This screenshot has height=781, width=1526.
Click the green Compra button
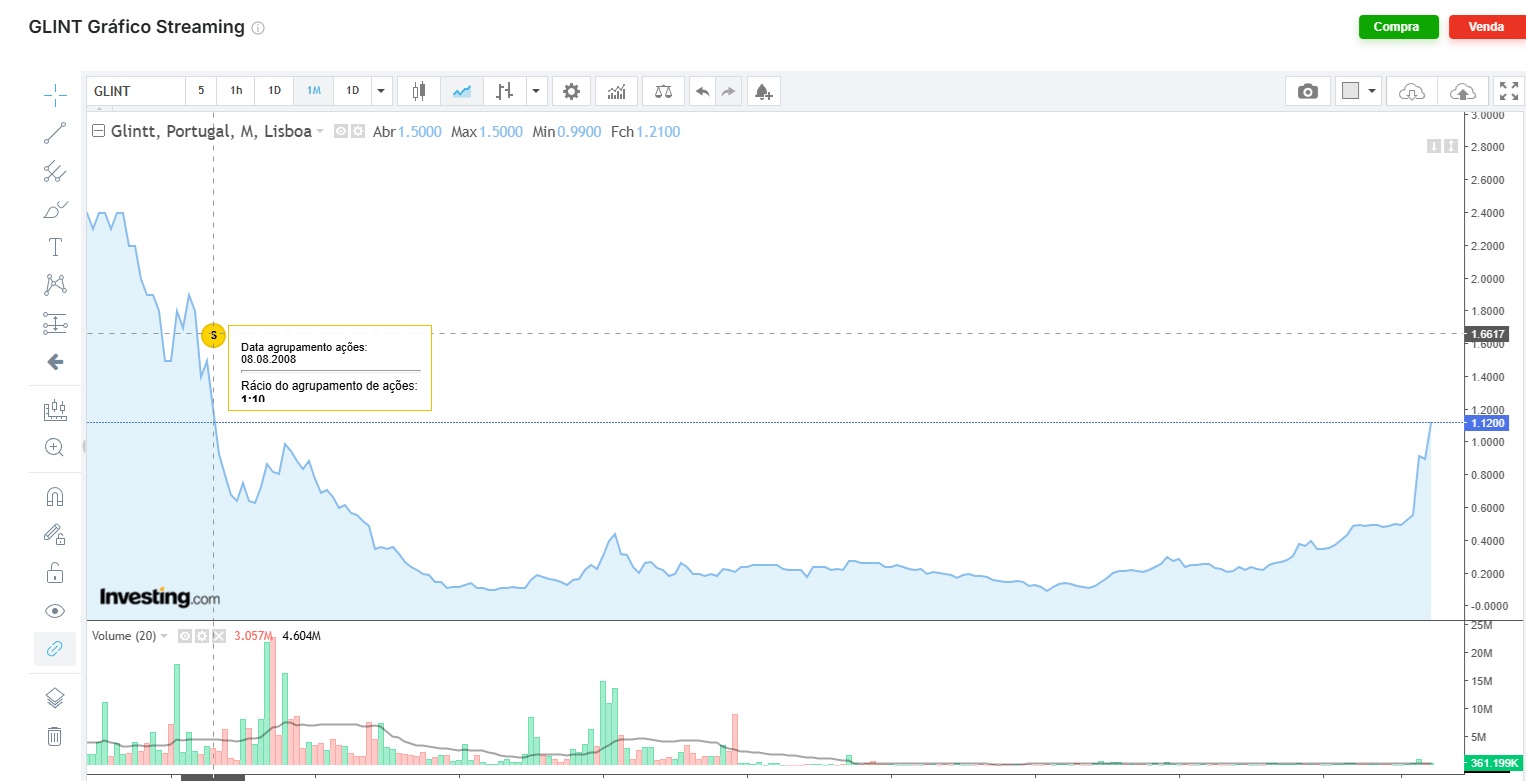(x=1398, y=27)
